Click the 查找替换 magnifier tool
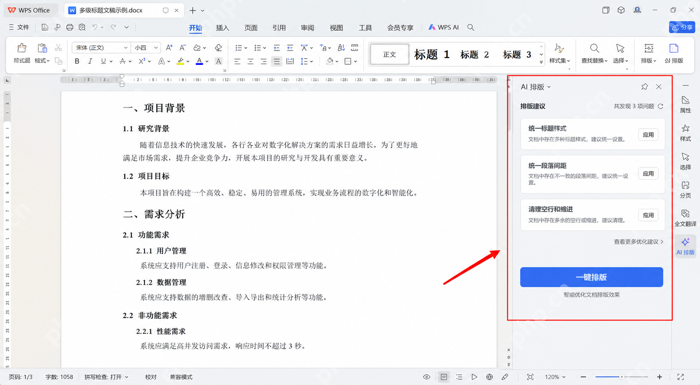Image resolution: width=700 pixels, height=385 pixels. (x=594, y=53)
